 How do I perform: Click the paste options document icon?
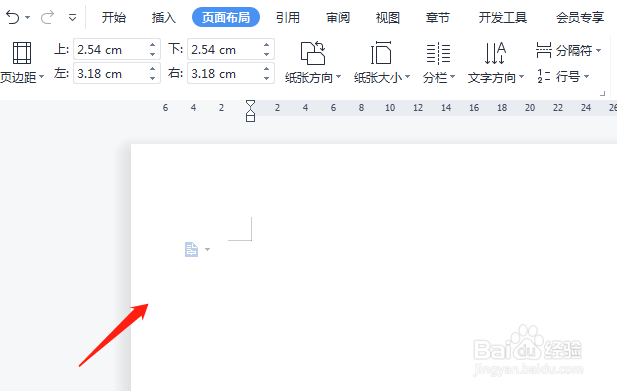tap(192, 249)
